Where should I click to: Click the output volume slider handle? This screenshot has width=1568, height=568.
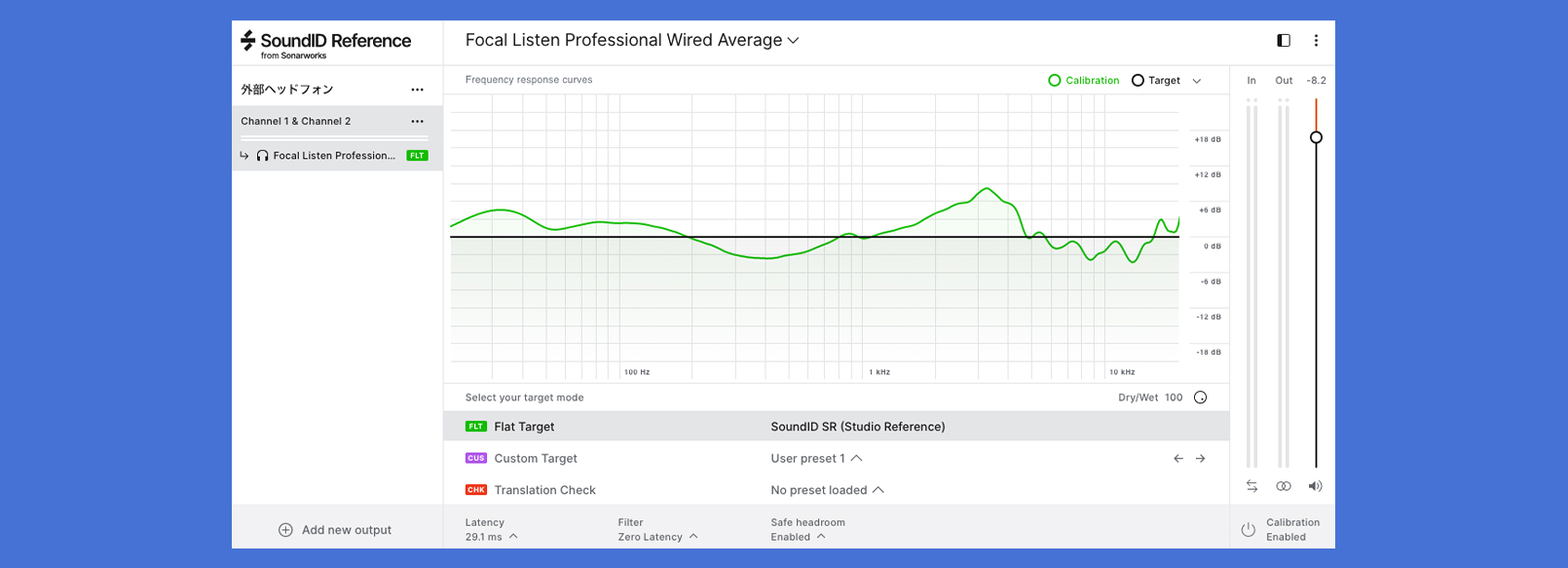coord(1316,137)
